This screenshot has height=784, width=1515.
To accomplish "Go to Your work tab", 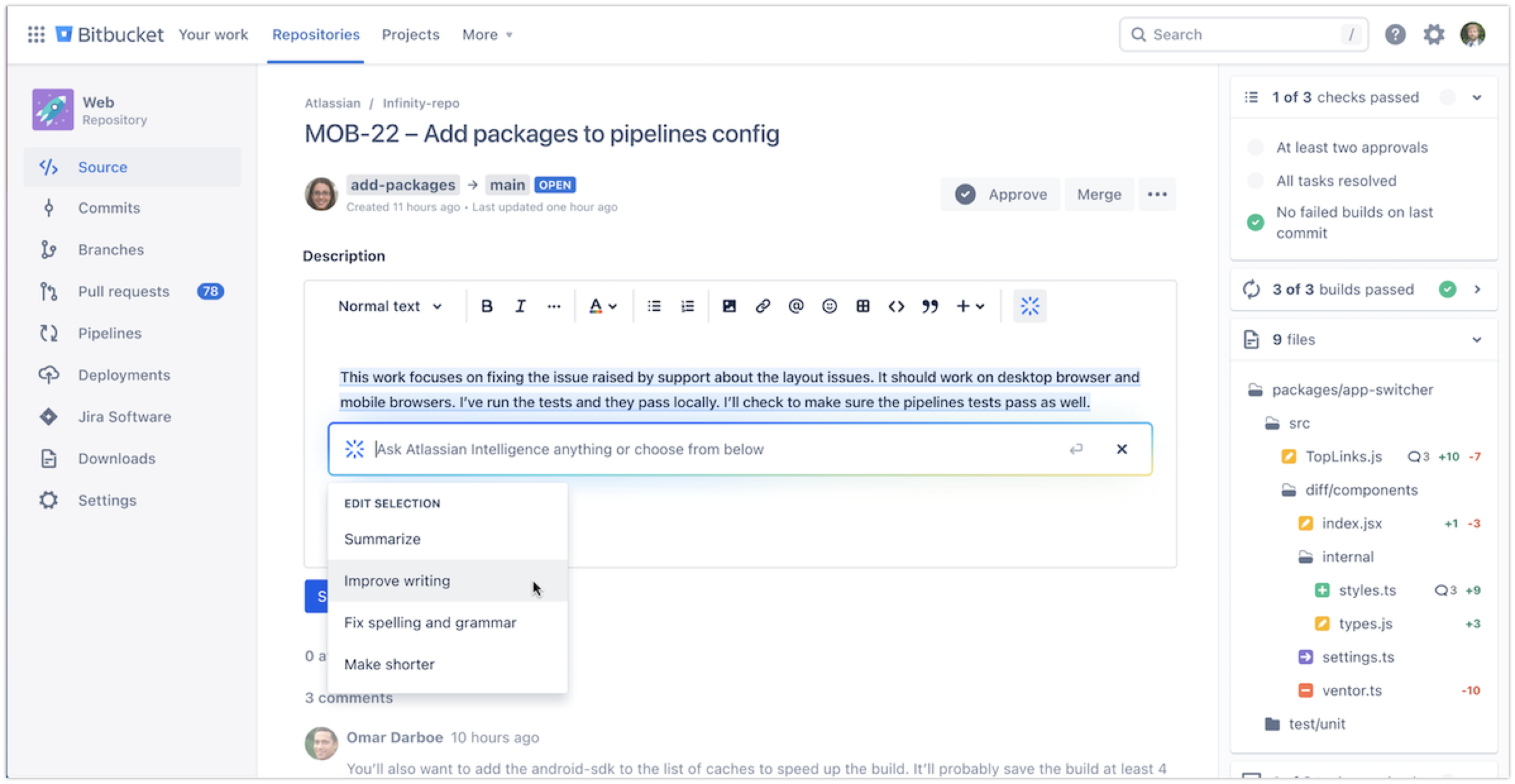I will pos(213,34).
